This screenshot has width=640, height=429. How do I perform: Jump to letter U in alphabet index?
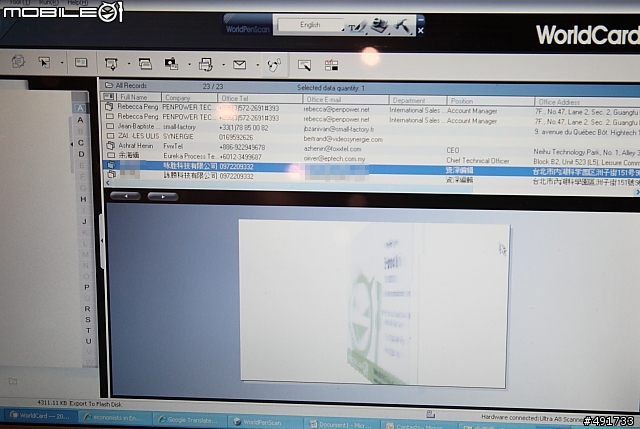tap(89, 341)
